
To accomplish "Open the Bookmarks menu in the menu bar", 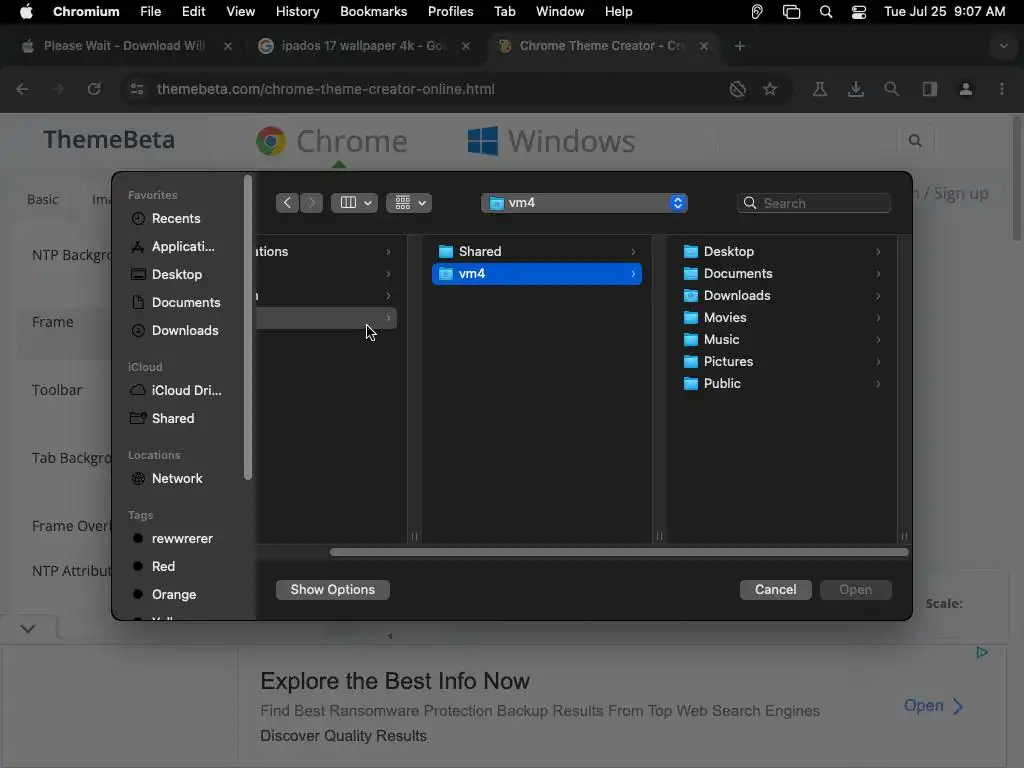I will pyautogui.click(x=374, y=12).
